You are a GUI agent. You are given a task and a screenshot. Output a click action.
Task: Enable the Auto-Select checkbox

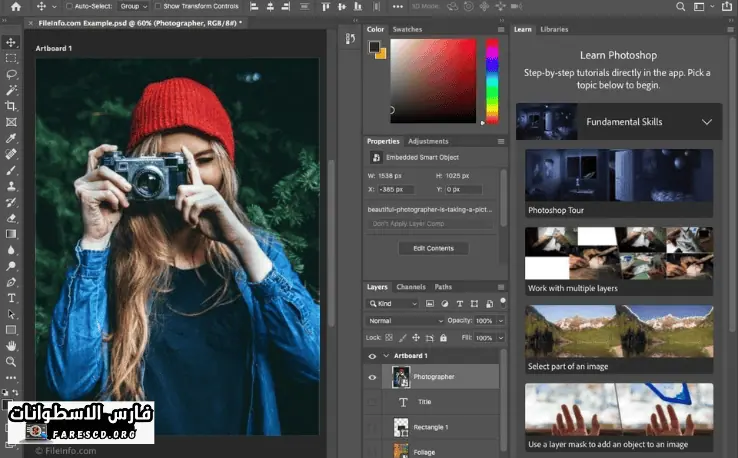70,6
